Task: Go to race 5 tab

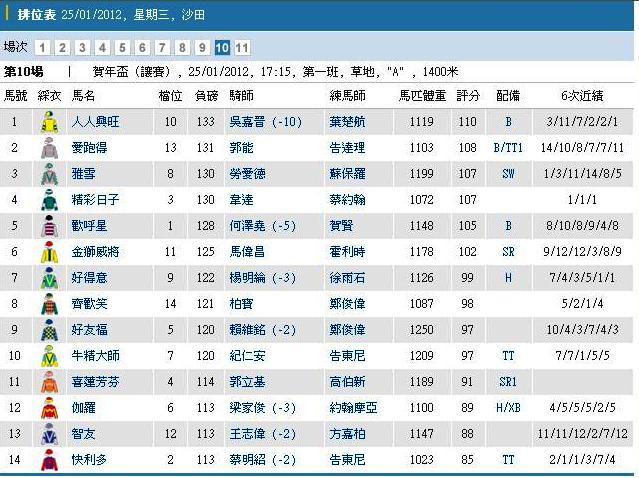Action: [x=122, y=47]
